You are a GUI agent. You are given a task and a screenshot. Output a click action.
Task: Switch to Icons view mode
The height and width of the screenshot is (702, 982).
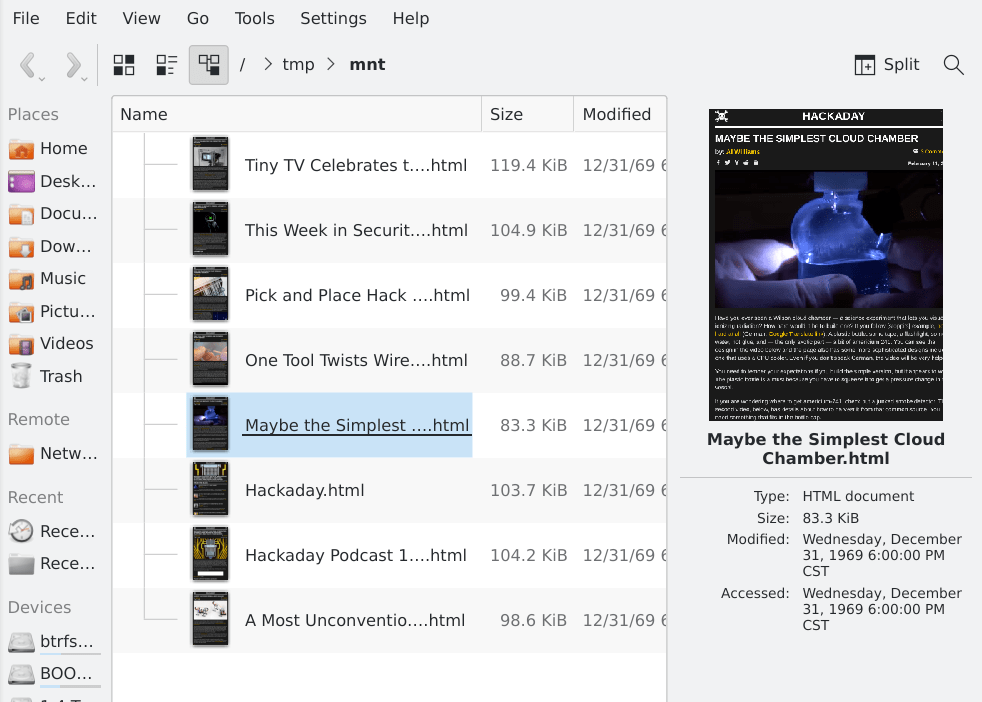pos(124,65)
